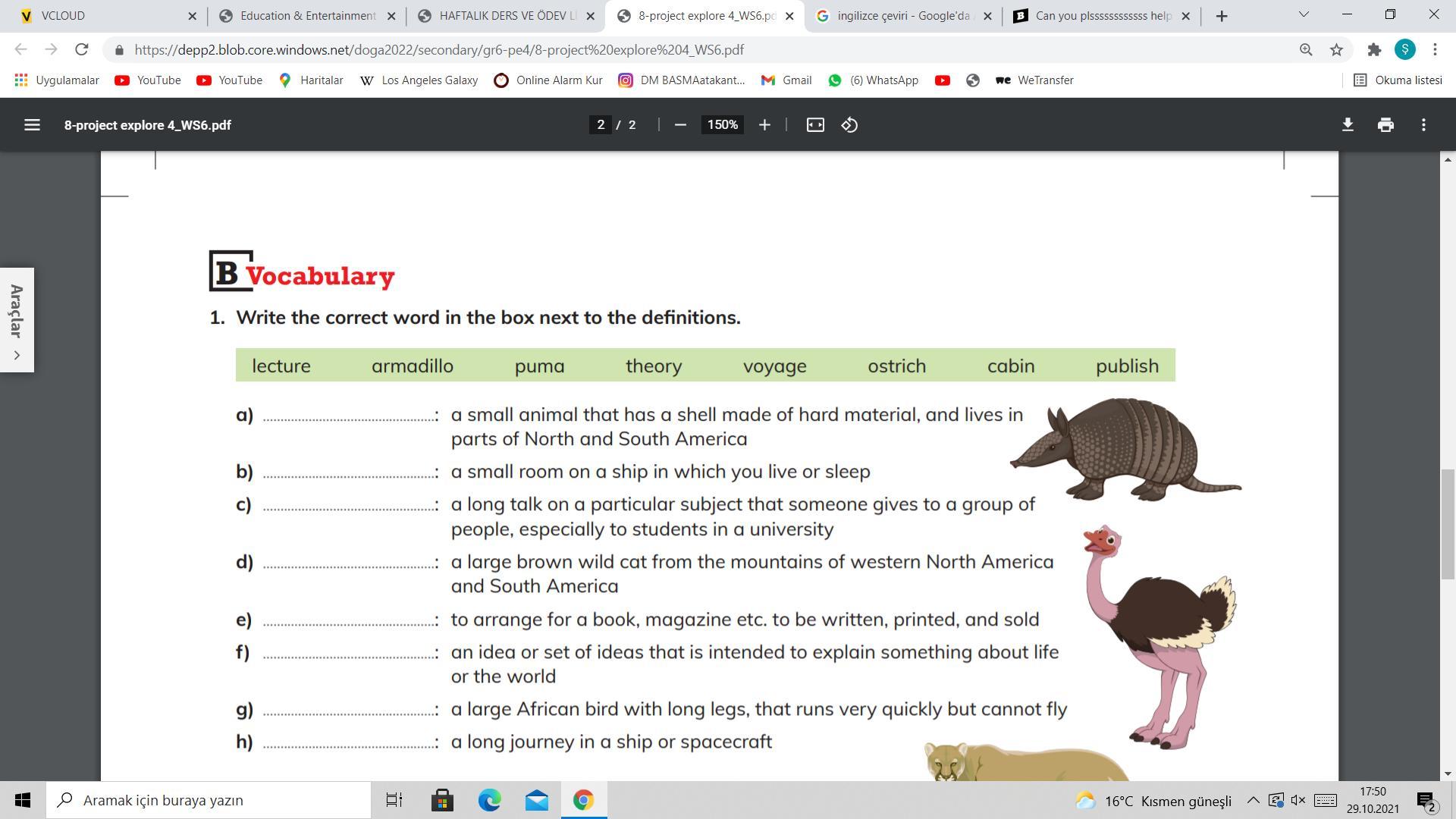The image size is (1456, 819).
Task: Click the PDF page number field
Action: 601,125
